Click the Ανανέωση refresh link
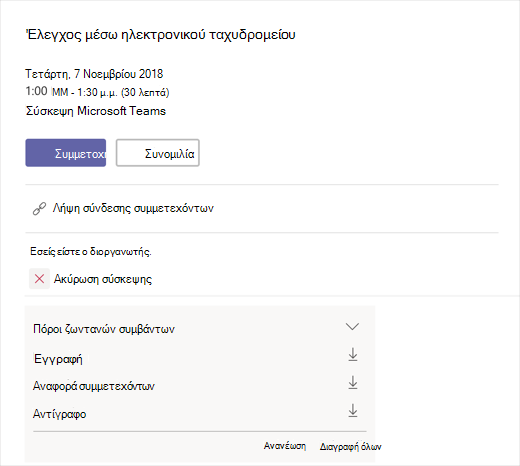 pyautogui.click(x=285, y=446)
